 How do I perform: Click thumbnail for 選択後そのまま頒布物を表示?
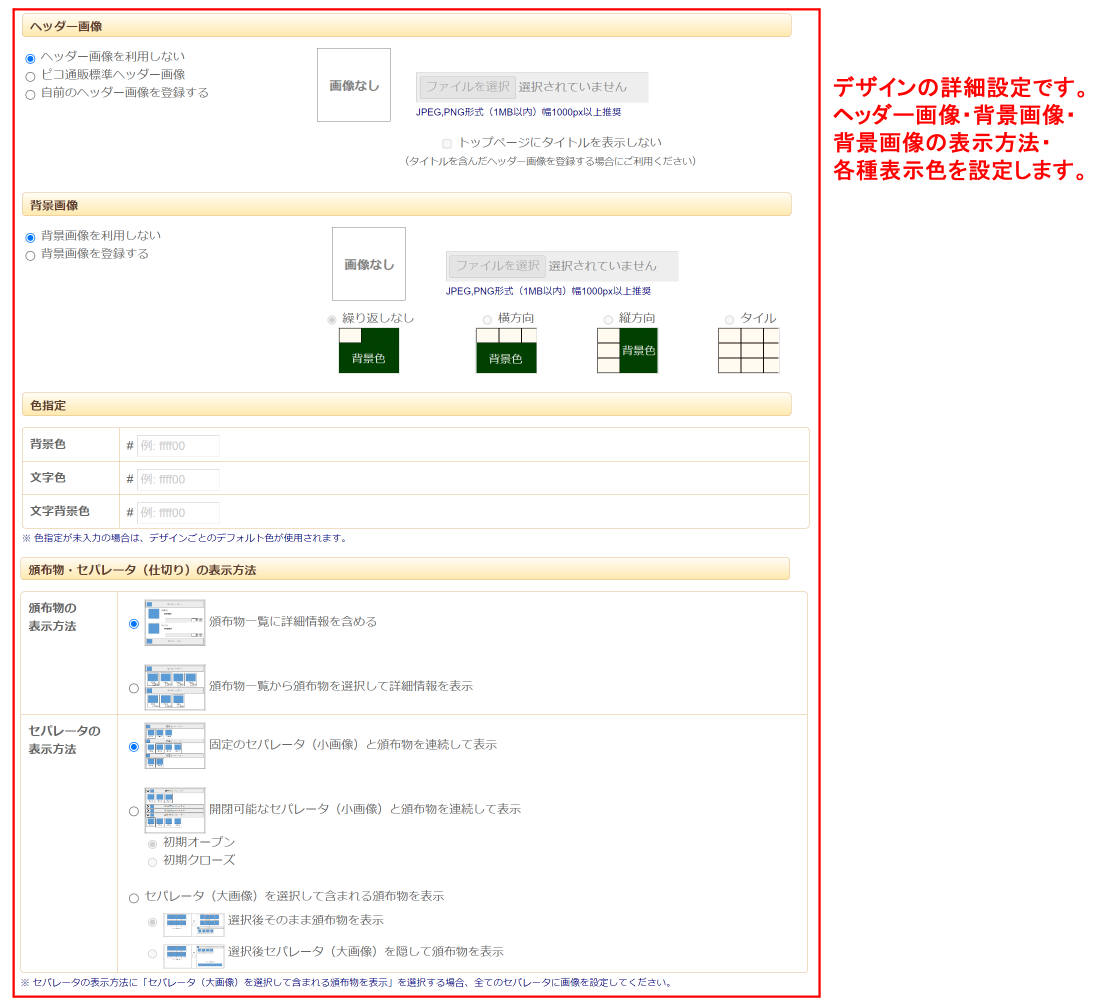tap(194, 922)
